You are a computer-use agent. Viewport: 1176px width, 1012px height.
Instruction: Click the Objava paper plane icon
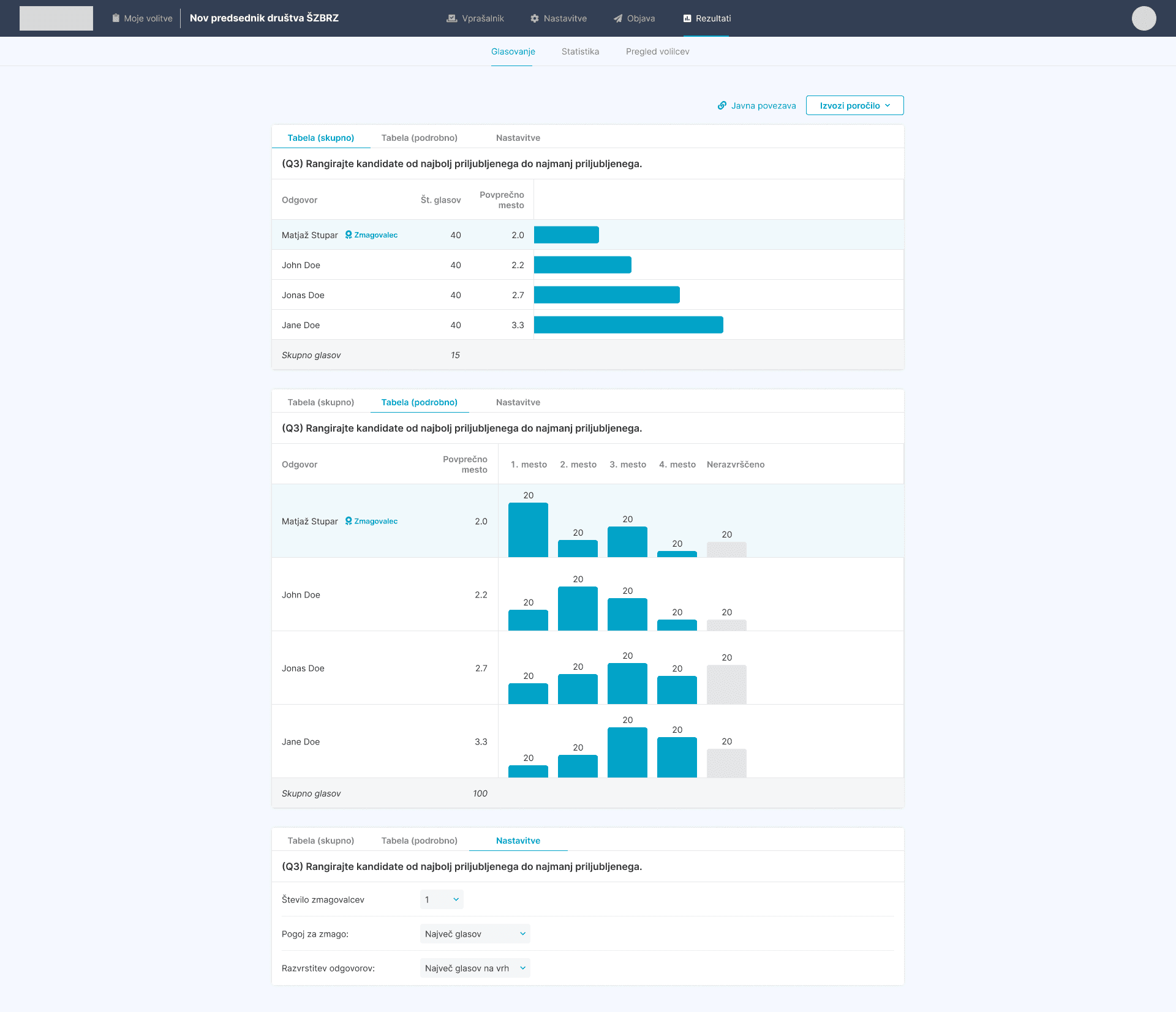[x=618, y=18]
